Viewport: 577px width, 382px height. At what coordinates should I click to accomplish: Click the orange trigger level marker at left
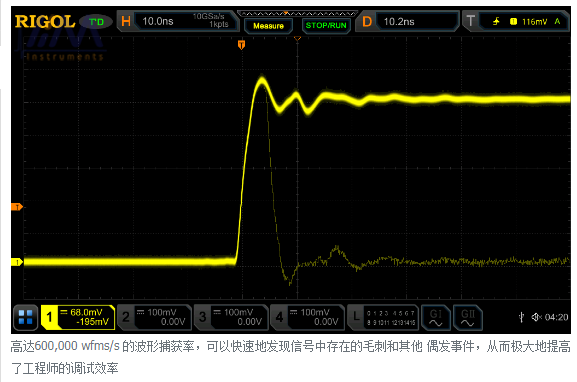click(17, 207)
